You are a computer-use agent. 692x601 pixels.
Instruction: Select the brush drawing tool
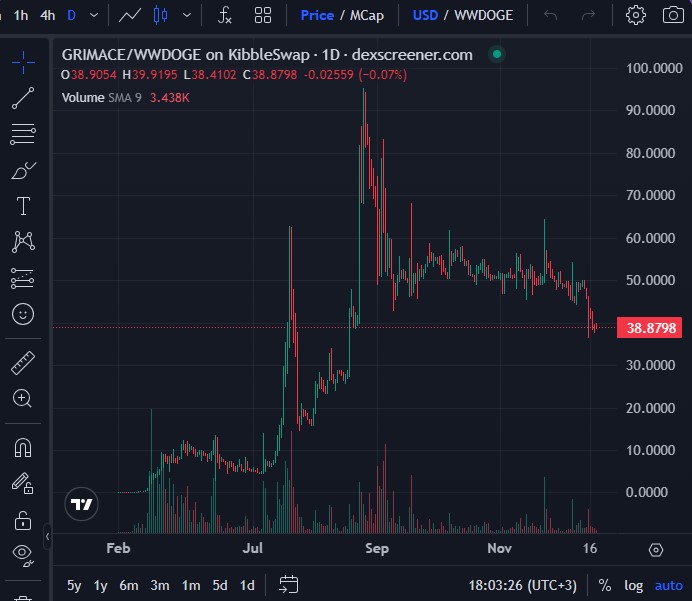coord(23,170)
